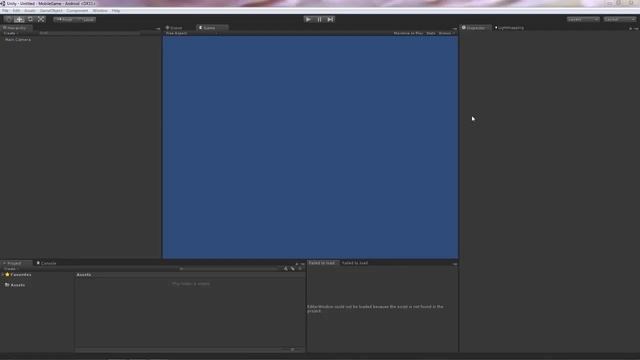This screenshot has width=640, height=360.
Task: Click the Project search field
Action: click(229, 269)
